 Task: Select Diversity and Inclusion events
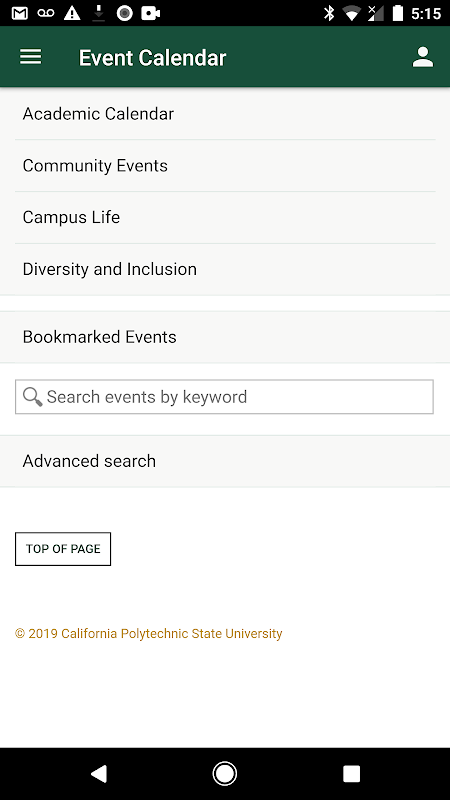[x=225, y=269]
